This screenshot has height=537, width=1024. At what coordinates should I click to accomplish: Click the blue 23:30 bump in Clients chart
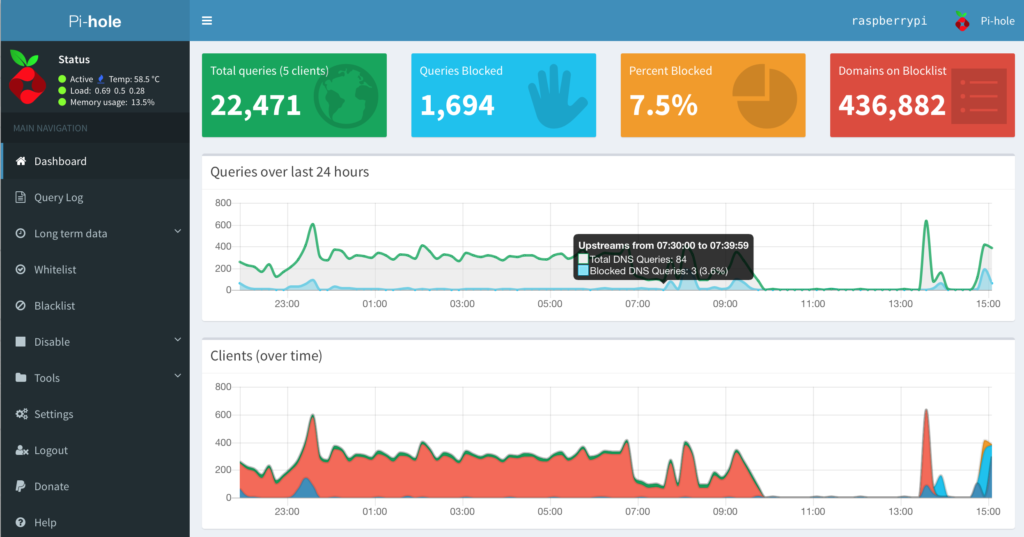pos(306,488)
